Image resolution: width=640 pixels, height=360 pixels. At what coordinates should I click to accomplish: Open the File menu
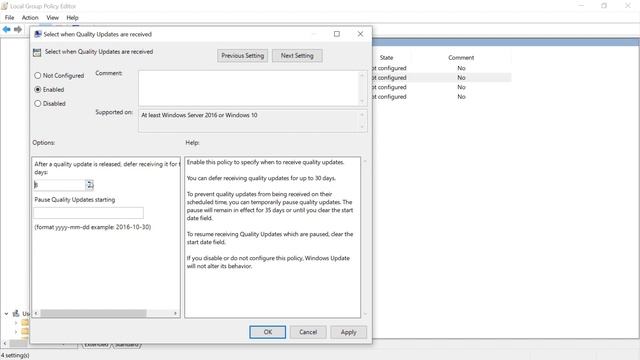click(9, 18)
